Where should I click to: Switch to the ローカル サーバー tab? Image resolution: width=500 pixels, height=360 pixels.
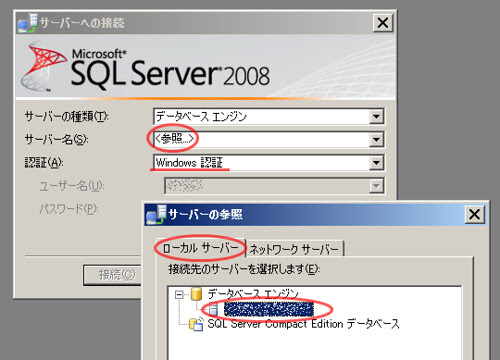pos(200,248)
